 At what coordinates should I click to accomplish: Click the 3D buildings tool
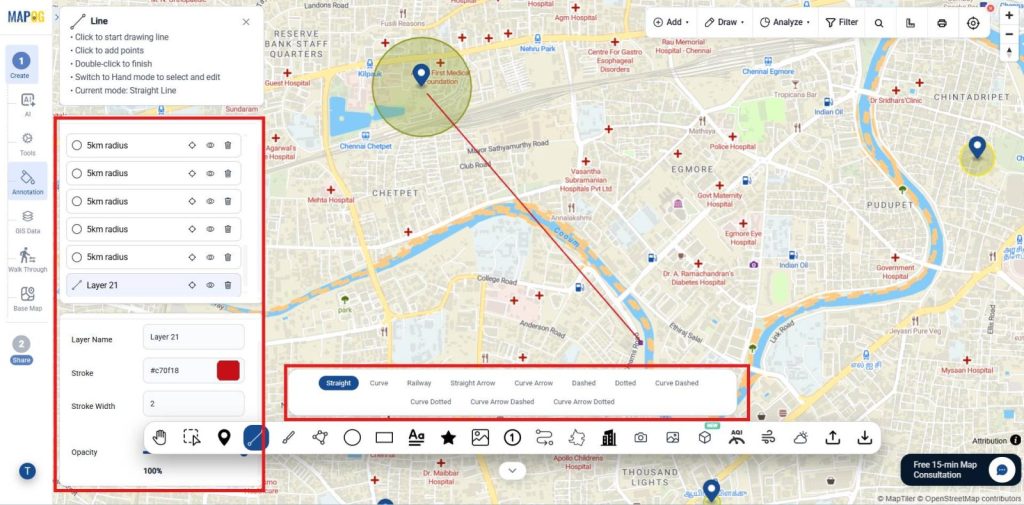tap(609, 438)
